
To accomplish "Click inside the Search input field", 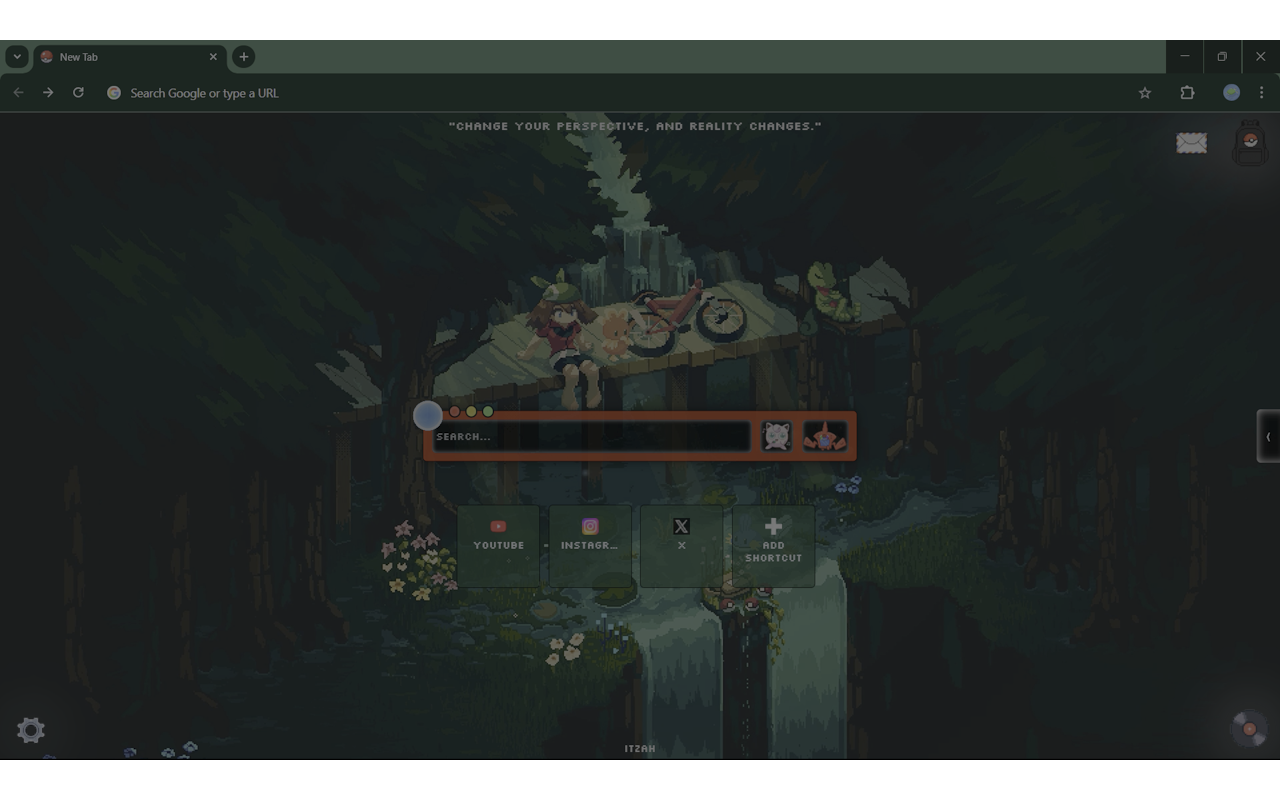I will pyautogui.click(x=590, y=436).
